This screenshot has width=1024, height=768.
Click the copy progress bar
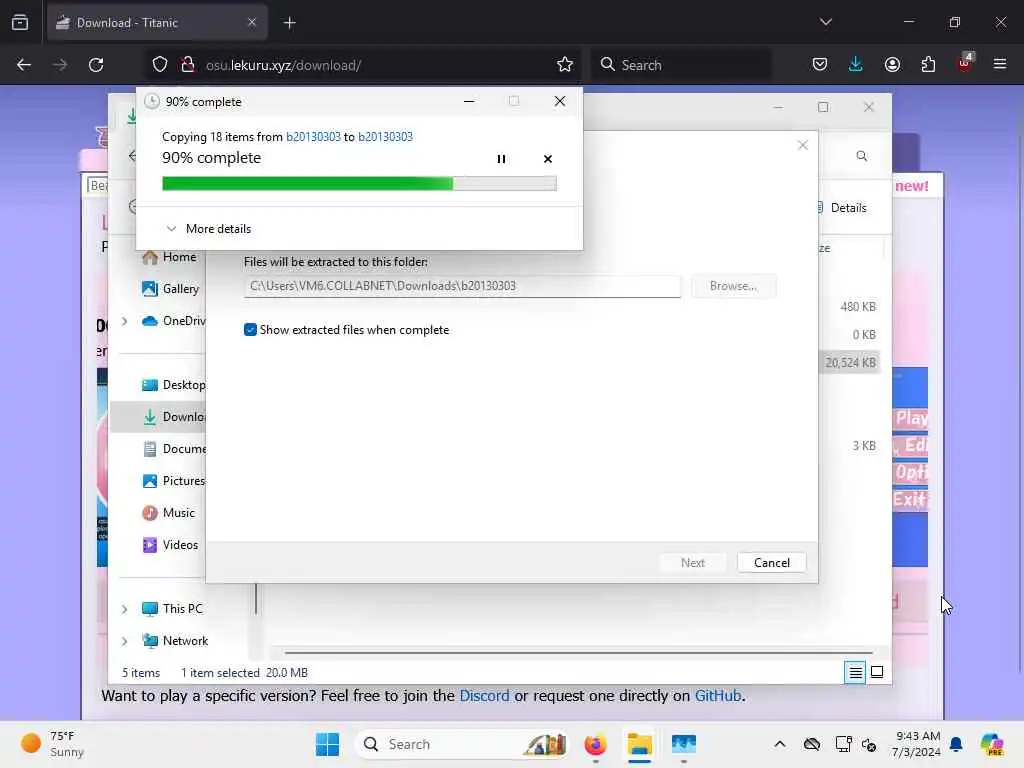359,184
